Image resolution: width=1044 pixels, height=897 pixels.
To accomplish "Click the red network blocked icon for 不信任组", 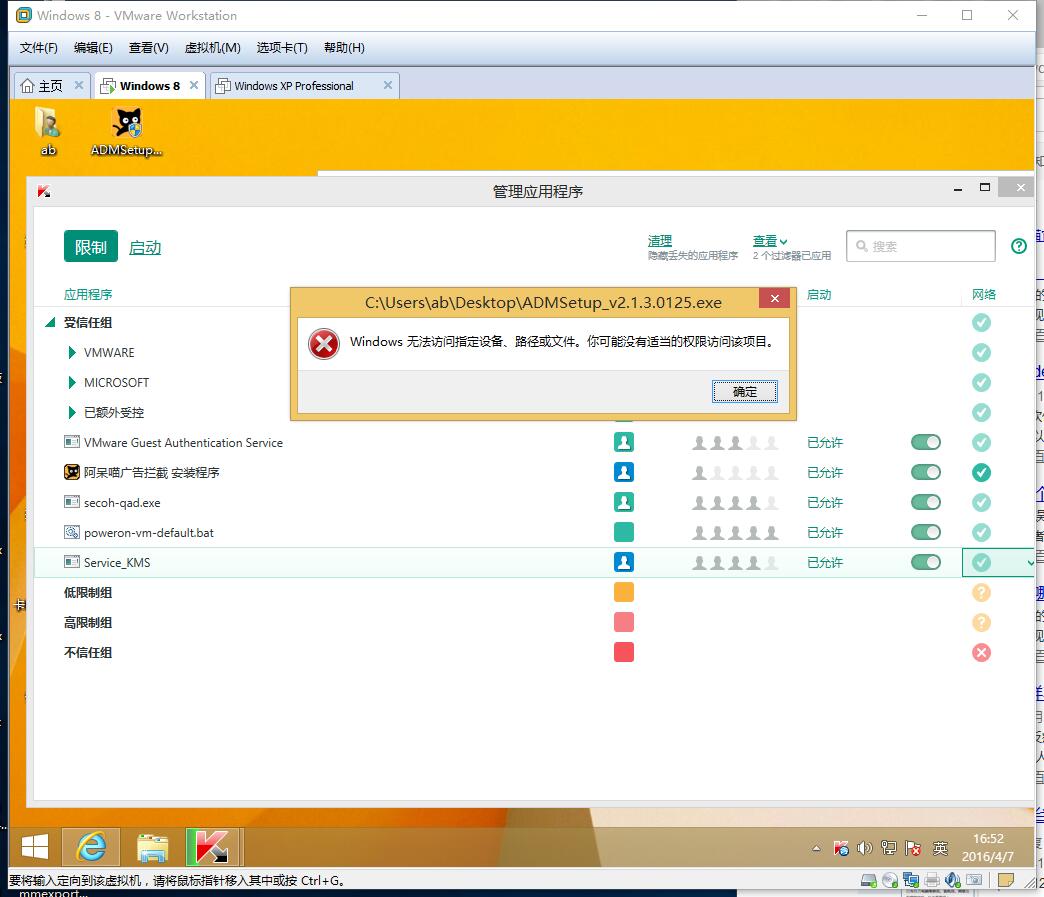I will [x=981, y=652].
